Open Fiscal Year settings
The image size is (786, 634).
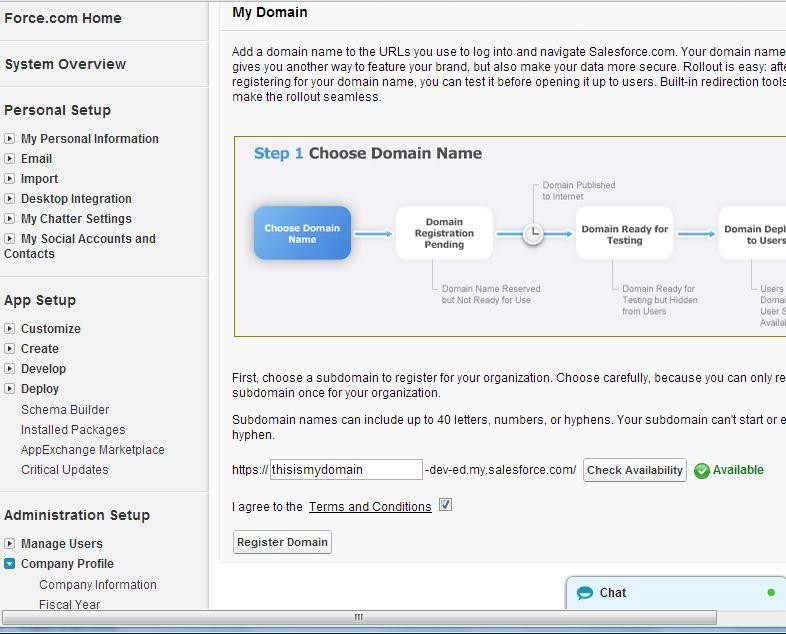tap(70, 604)
